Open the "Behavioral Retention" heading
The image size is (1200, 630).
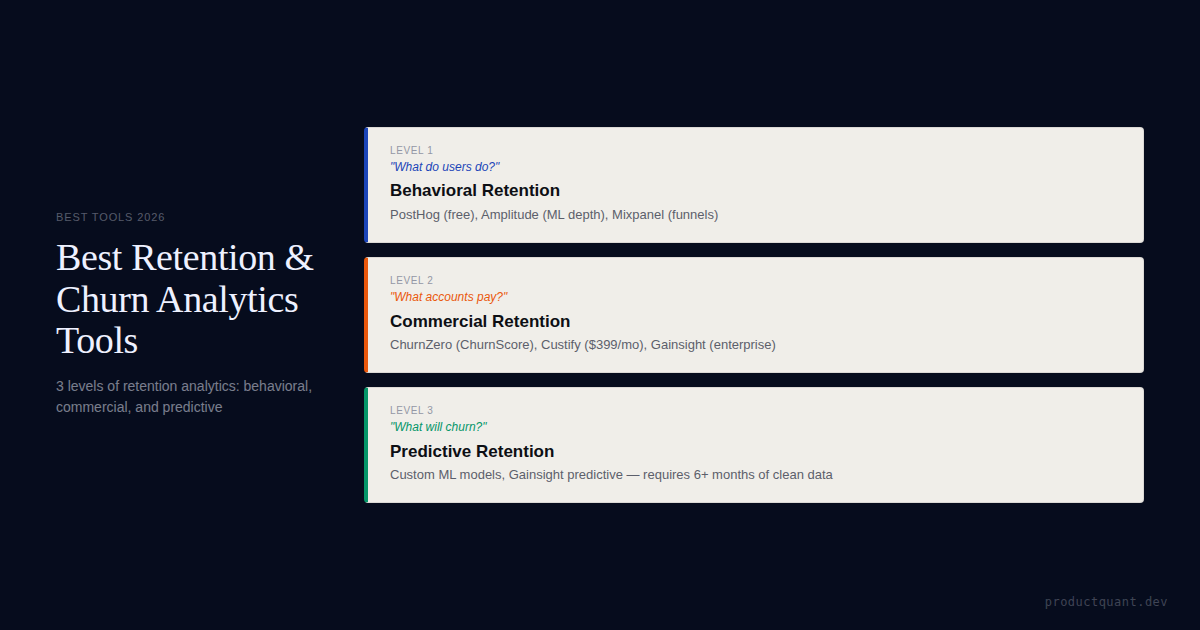coord(474,190)
